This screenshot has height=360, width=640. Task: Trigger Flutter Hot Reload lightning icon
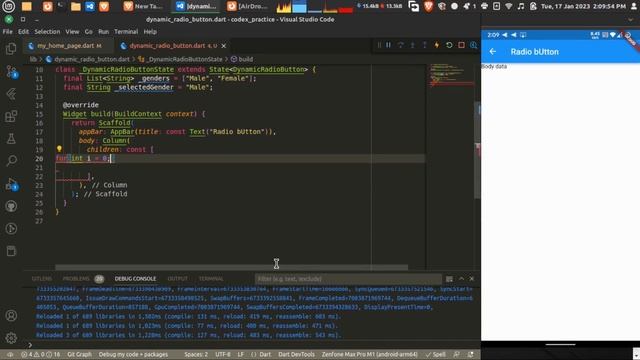pos(437,45)
